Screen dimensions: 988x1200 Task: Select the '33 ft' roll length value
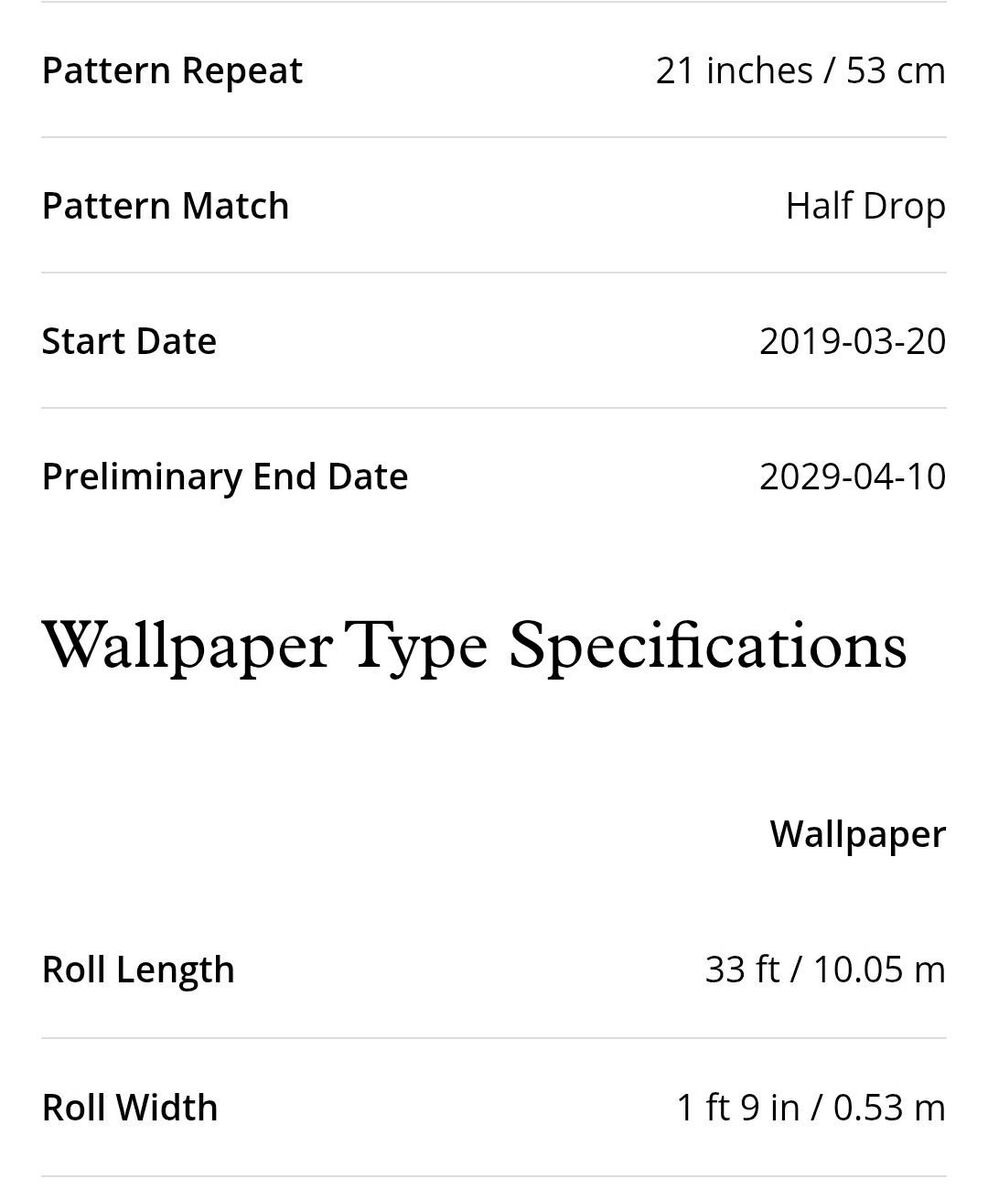741,969
